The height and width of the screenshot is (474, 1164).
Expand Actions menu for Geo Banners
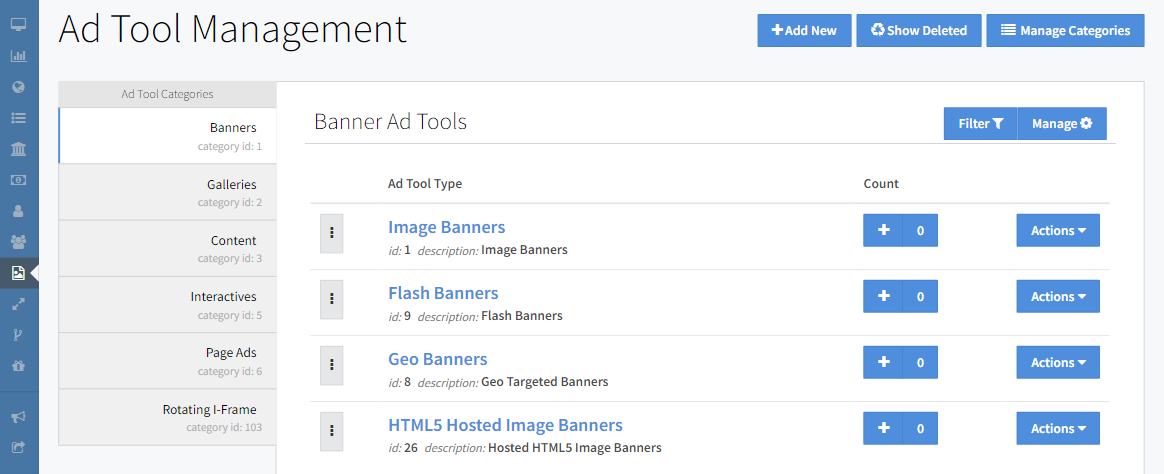tap(1058, 362)
